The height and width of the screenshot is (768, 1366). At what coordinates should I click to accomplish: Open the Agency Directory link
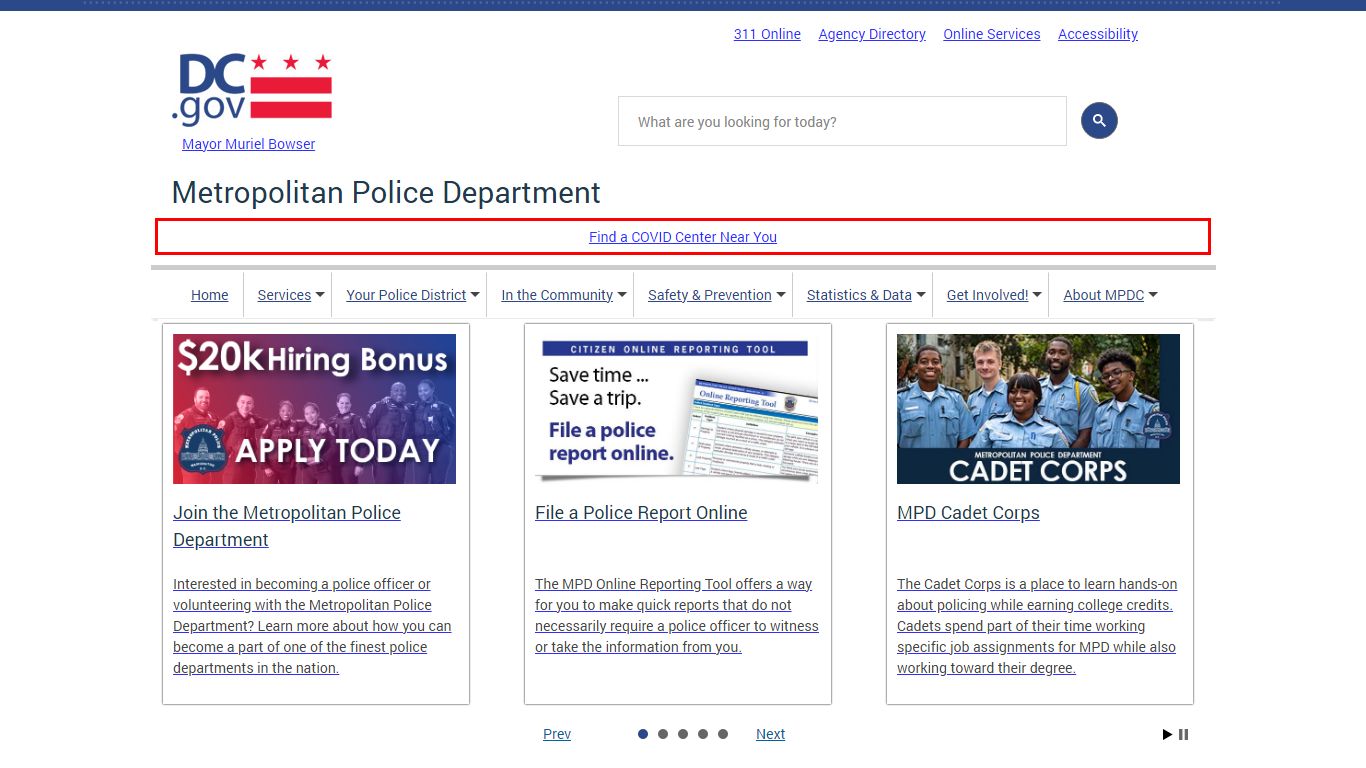(872, 34)
